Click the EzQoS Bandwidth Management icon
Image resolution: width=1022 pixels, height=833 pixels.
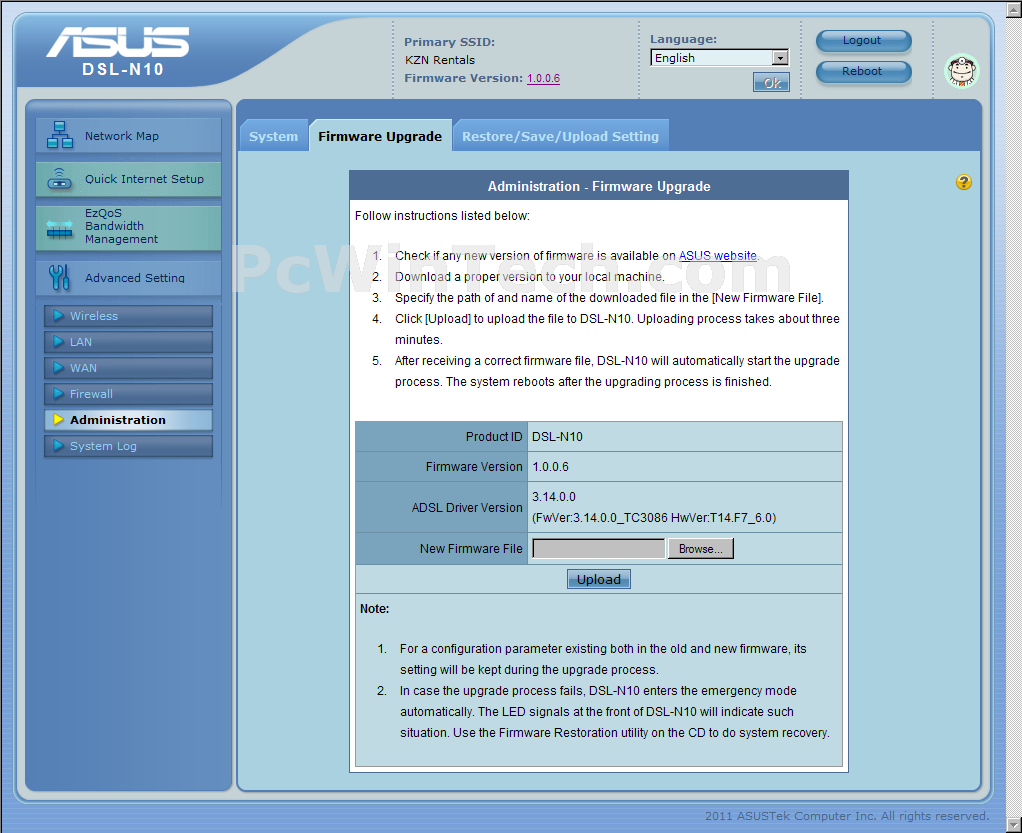click(60, 228)
